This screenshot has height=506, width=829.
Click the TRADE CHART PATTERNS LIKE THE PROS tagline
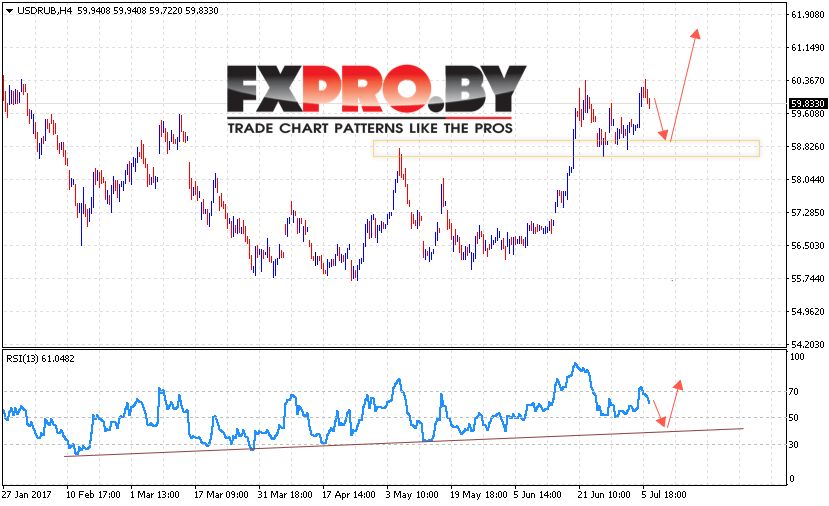[x=370, y=128]
